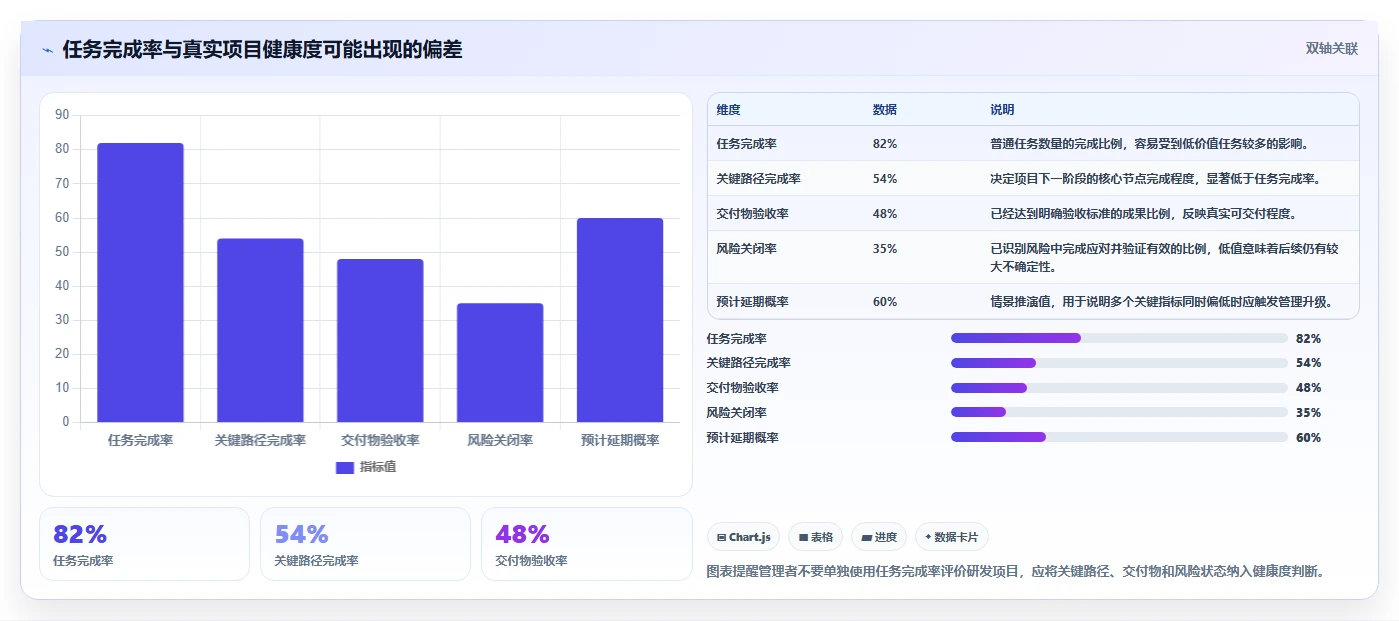1399x621 pixels.
Task: Click the 60% progress value label
Action: pyautogui.click(x=1308, y=438)
